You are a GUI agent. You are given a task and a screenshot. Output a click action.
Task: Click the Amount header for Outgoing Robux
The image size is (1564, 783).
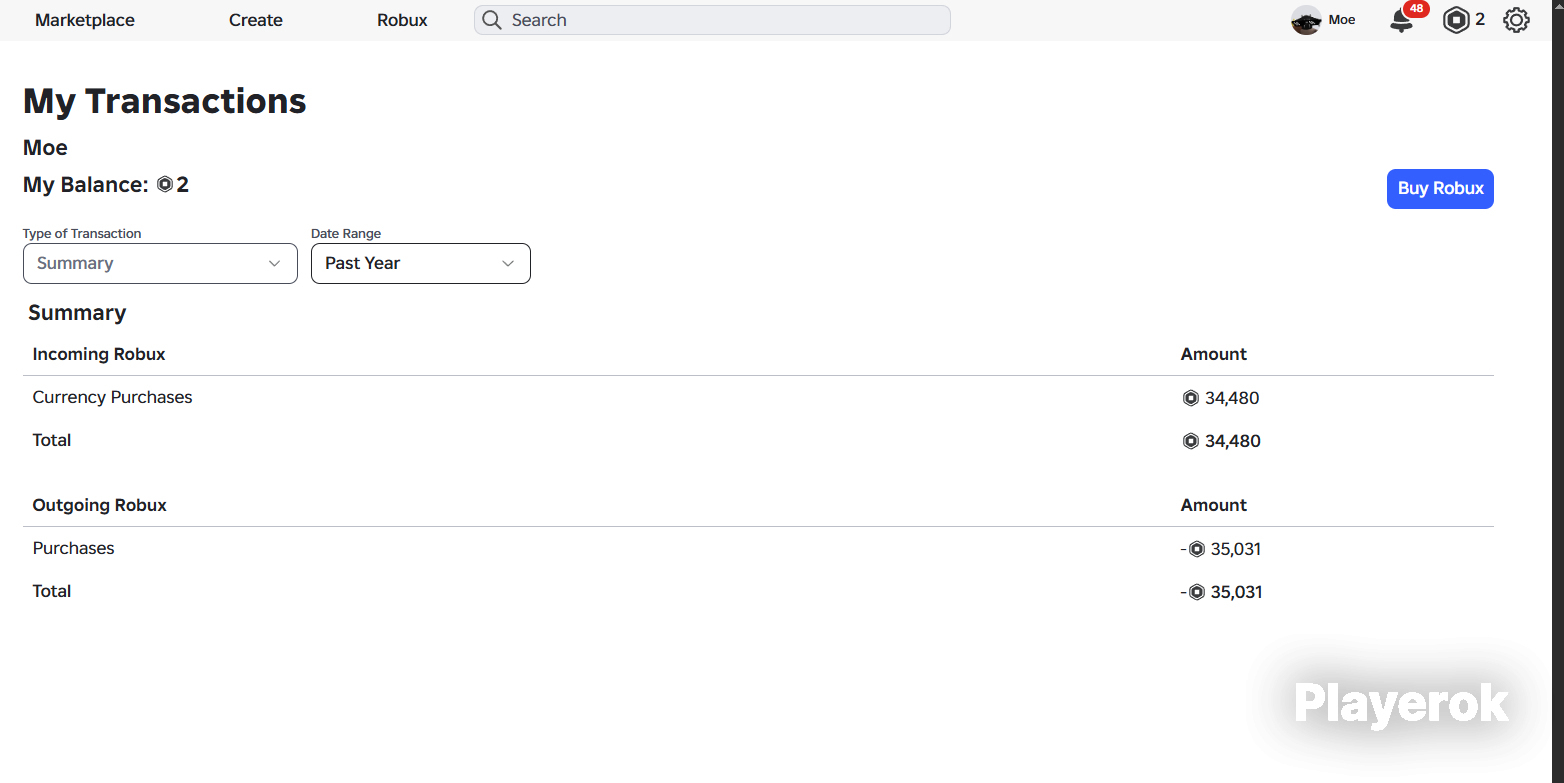click(1214, 505)
